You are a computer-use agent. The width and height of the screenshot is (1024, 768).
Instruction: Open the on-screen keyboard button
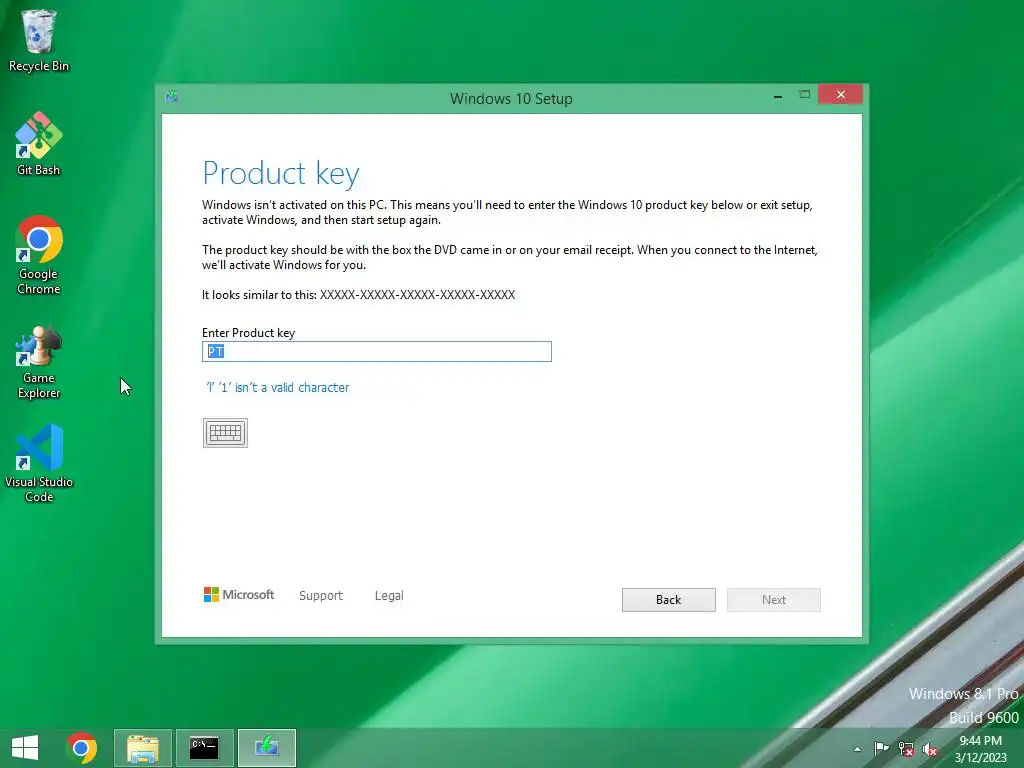coord(225,432)
